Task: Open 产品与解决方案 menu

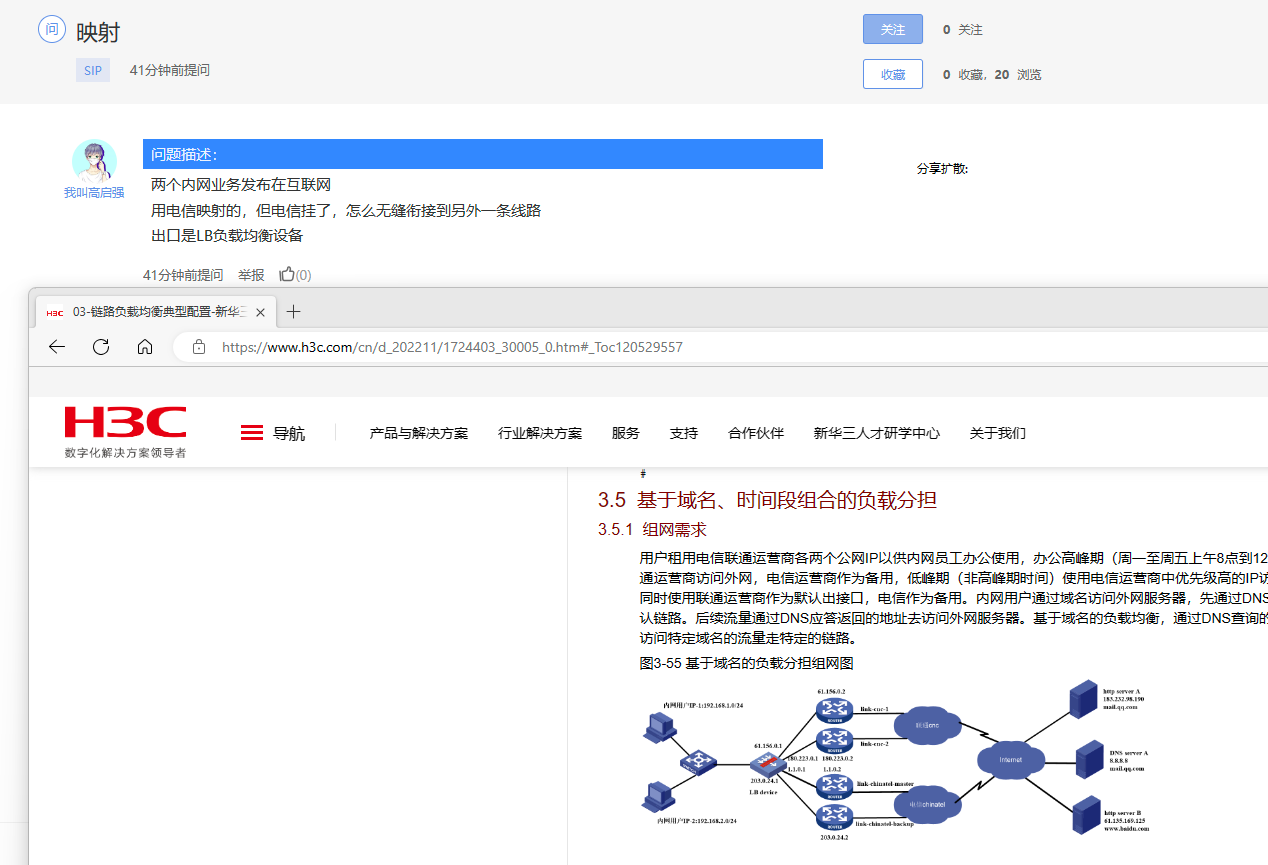Action: [x=419, y=433]
